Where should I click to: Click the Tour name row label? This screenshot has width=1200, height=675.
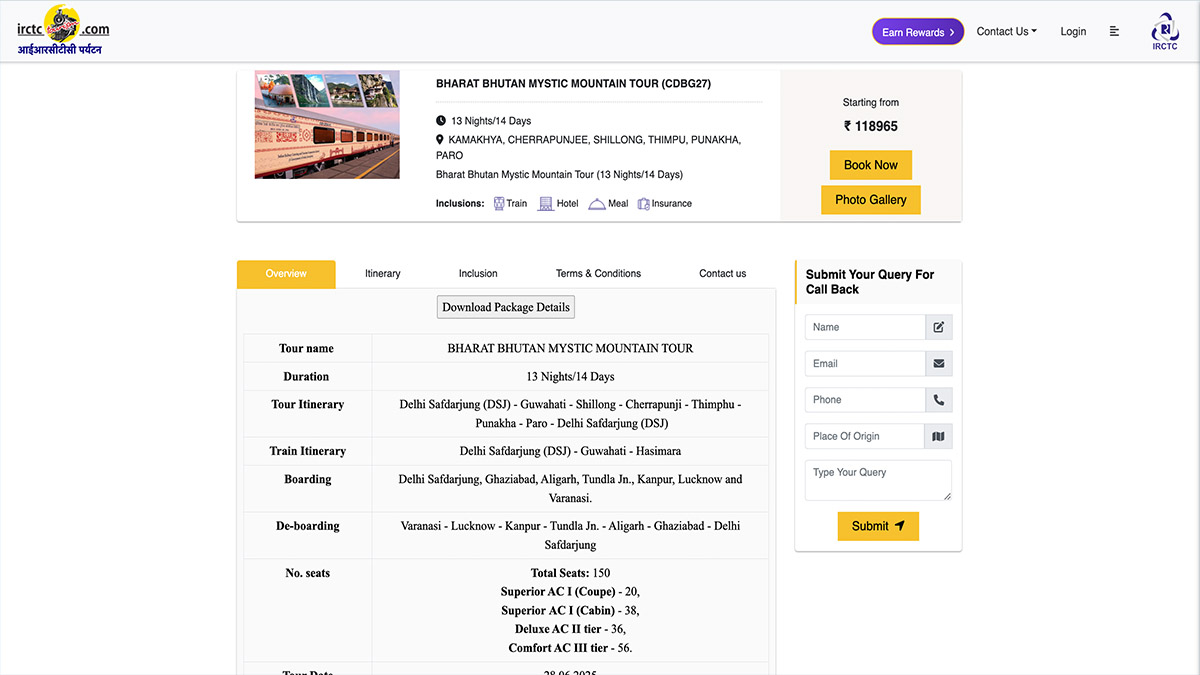pyautogui.click(x=306, y=348)
